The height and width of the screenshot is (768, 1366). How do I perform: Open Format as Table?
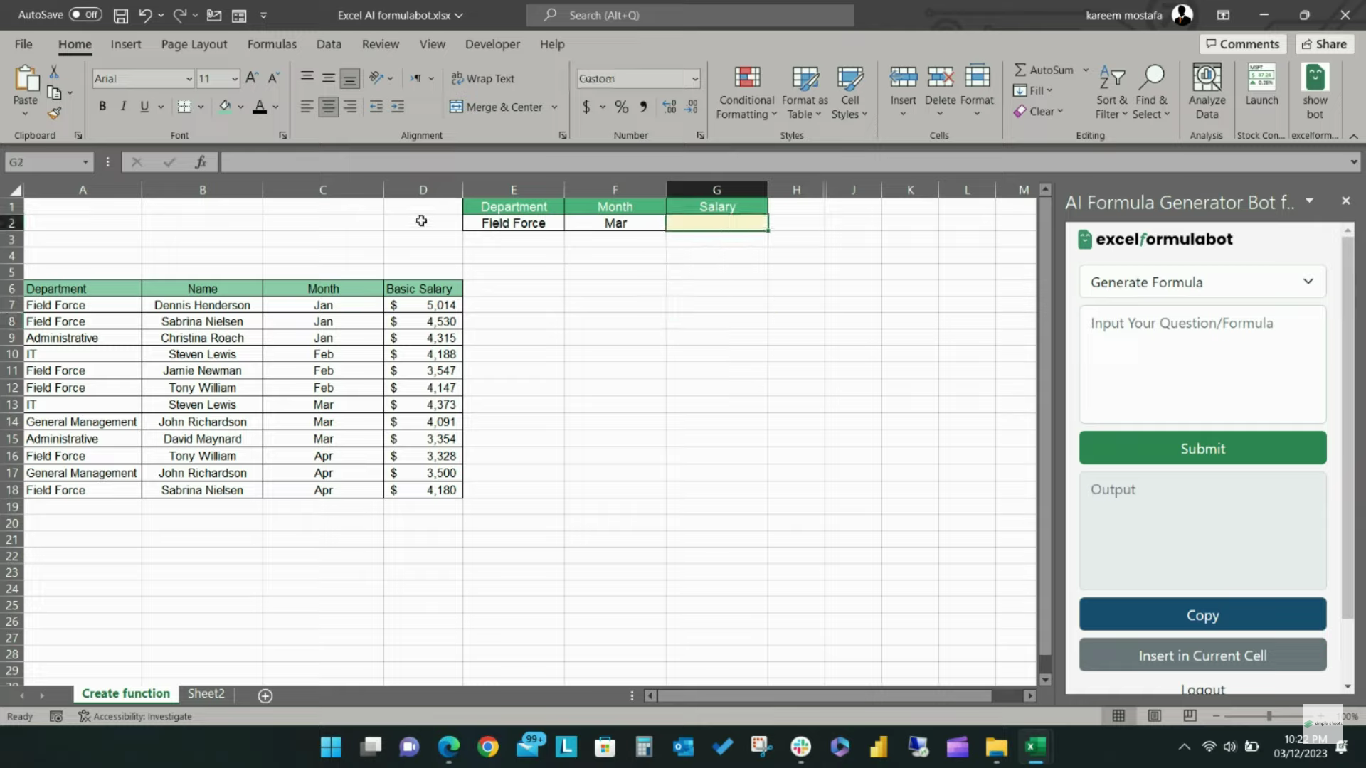point(805,93)
